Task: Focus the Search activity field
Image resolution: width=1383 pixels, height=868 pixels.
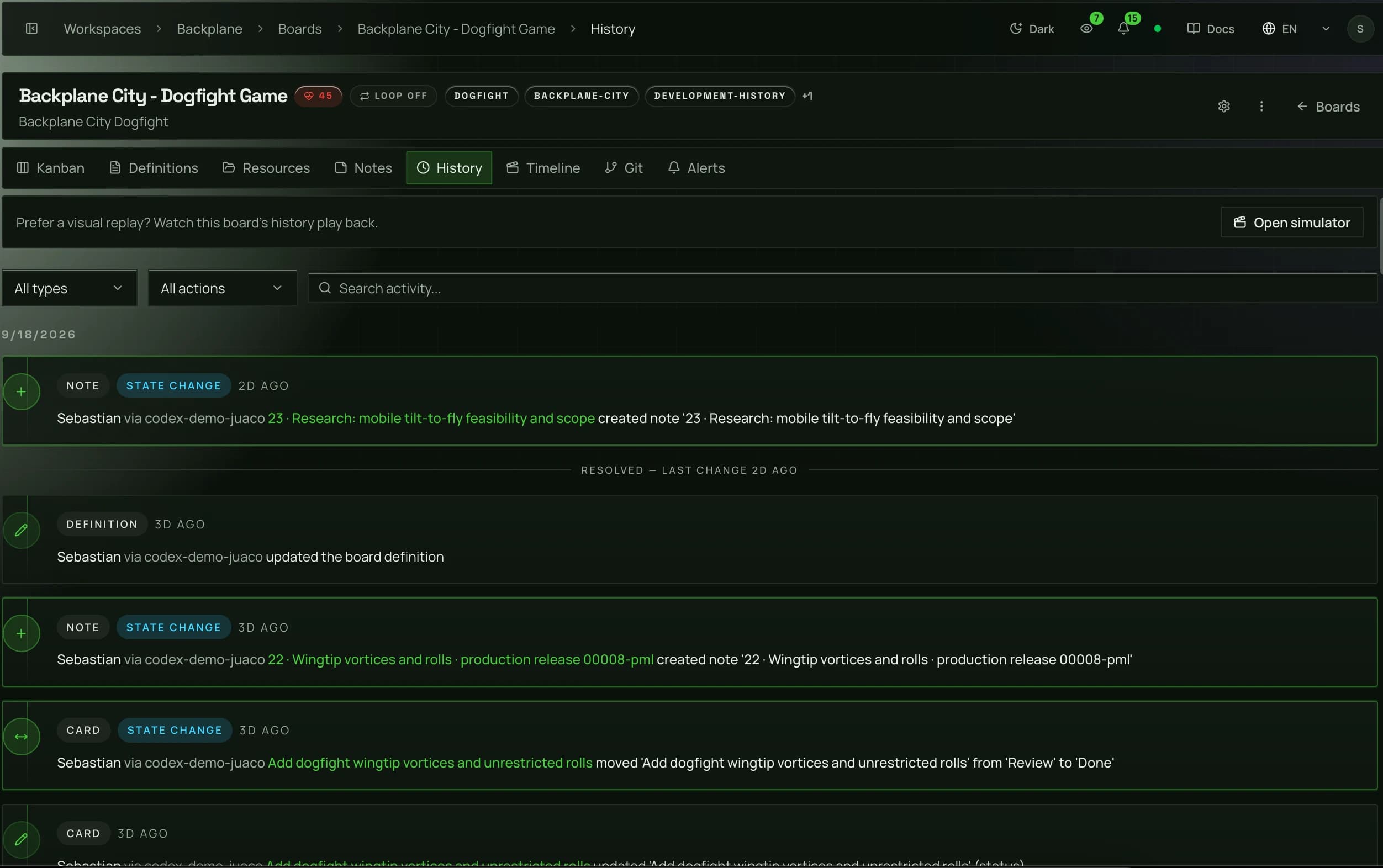Action: coord(842,288)
